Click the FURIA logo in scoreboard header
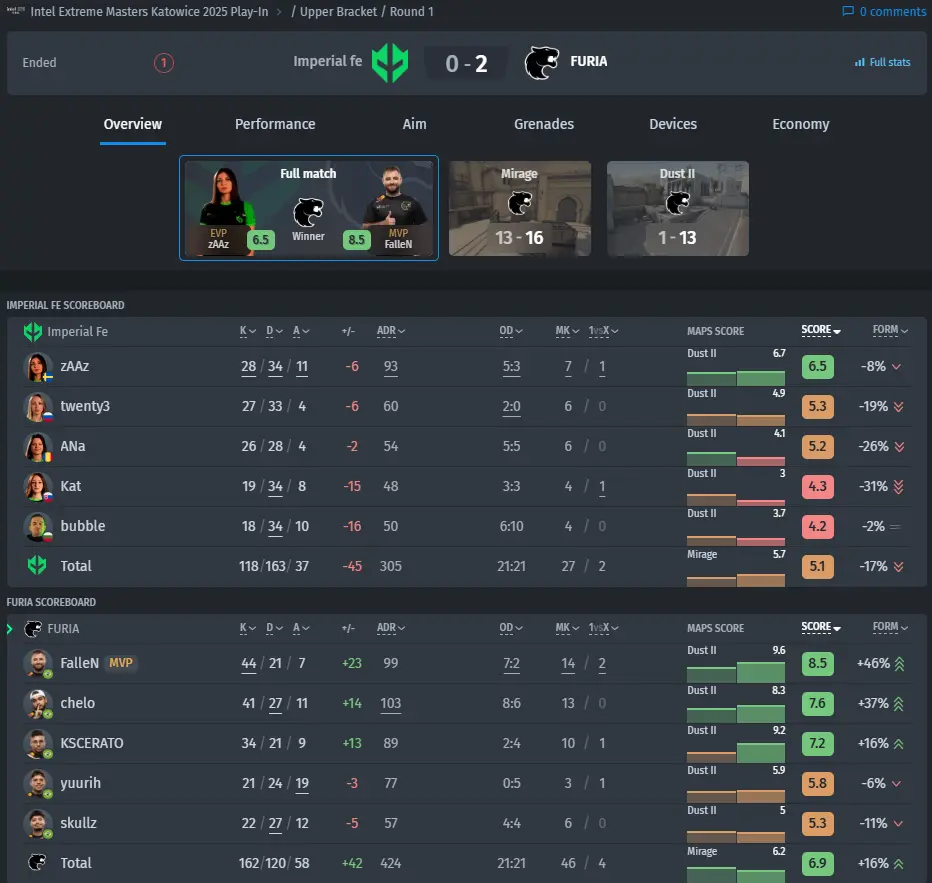The width and height of the screenshot is (932, 883). click(x=33, y=629)
